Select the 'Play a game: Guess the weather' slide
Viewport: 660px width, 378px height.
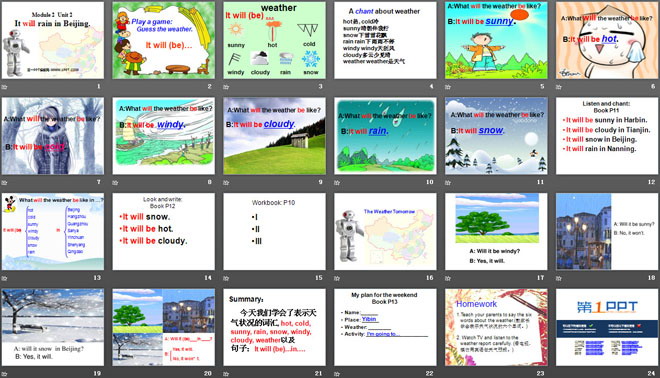(163, 40)
